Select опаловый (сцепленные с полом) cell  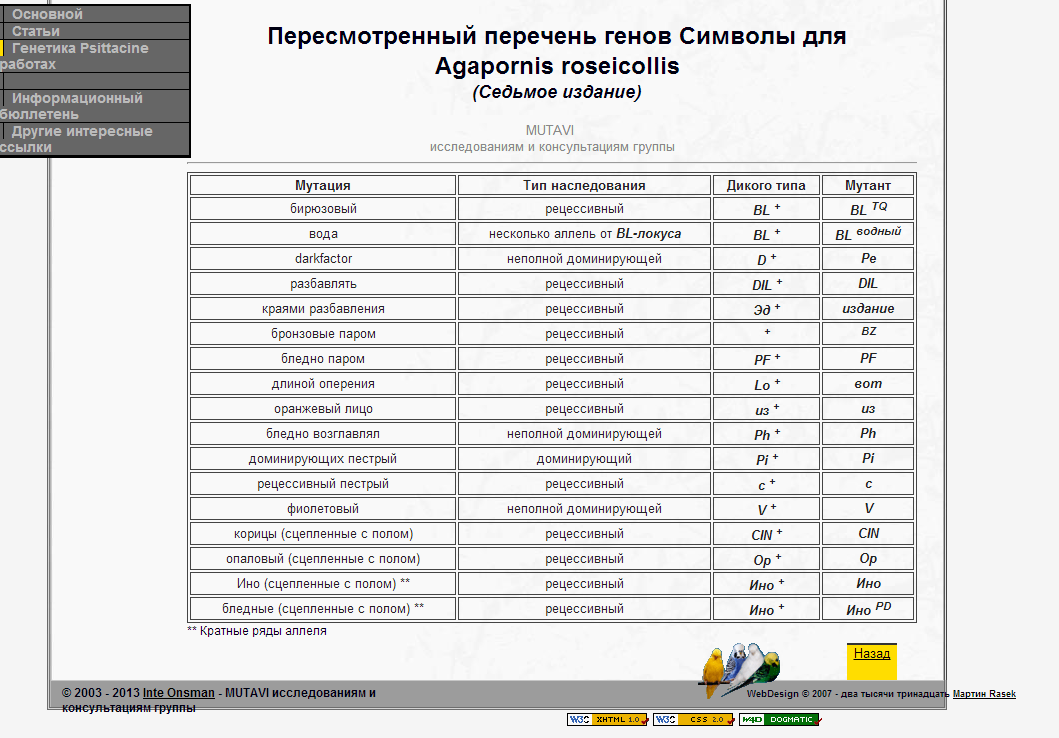[x=323, y=558]
